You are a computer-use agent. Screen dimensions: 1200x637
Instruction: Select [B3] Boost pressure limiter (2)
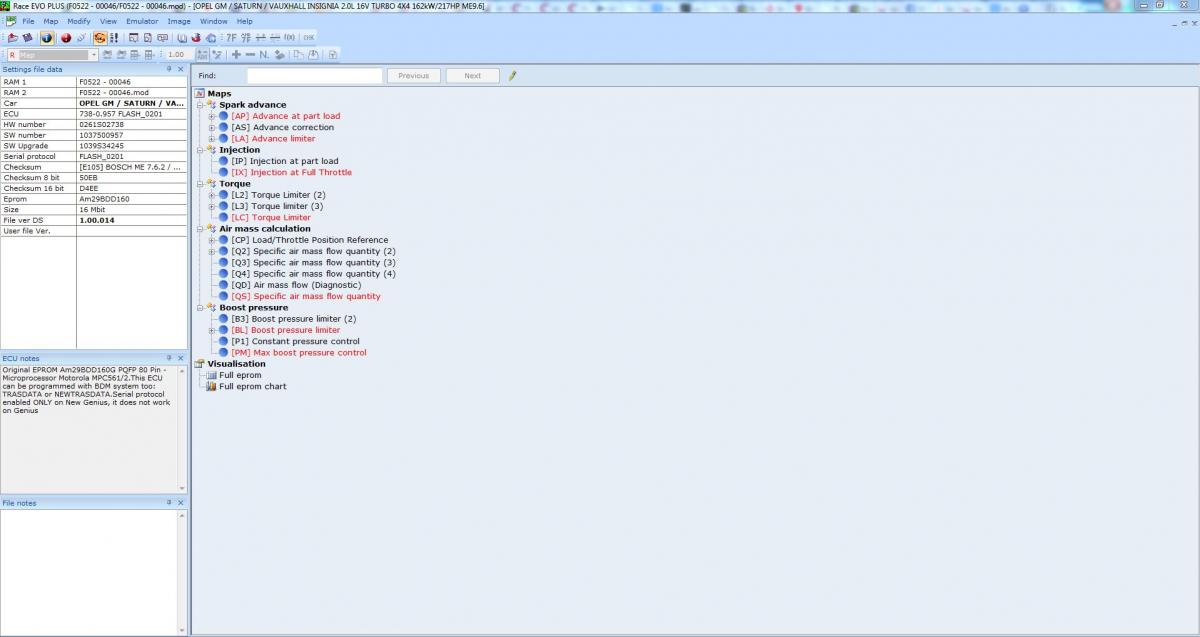293,319
